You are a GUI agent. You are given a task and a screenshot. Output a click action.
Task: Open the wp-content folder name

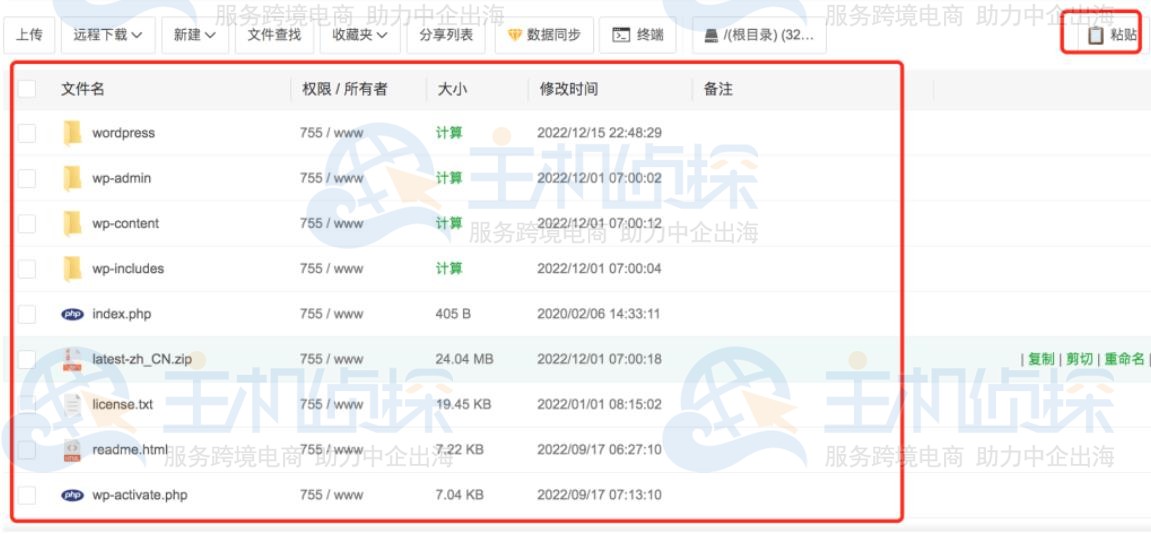(x=126, y=223)
